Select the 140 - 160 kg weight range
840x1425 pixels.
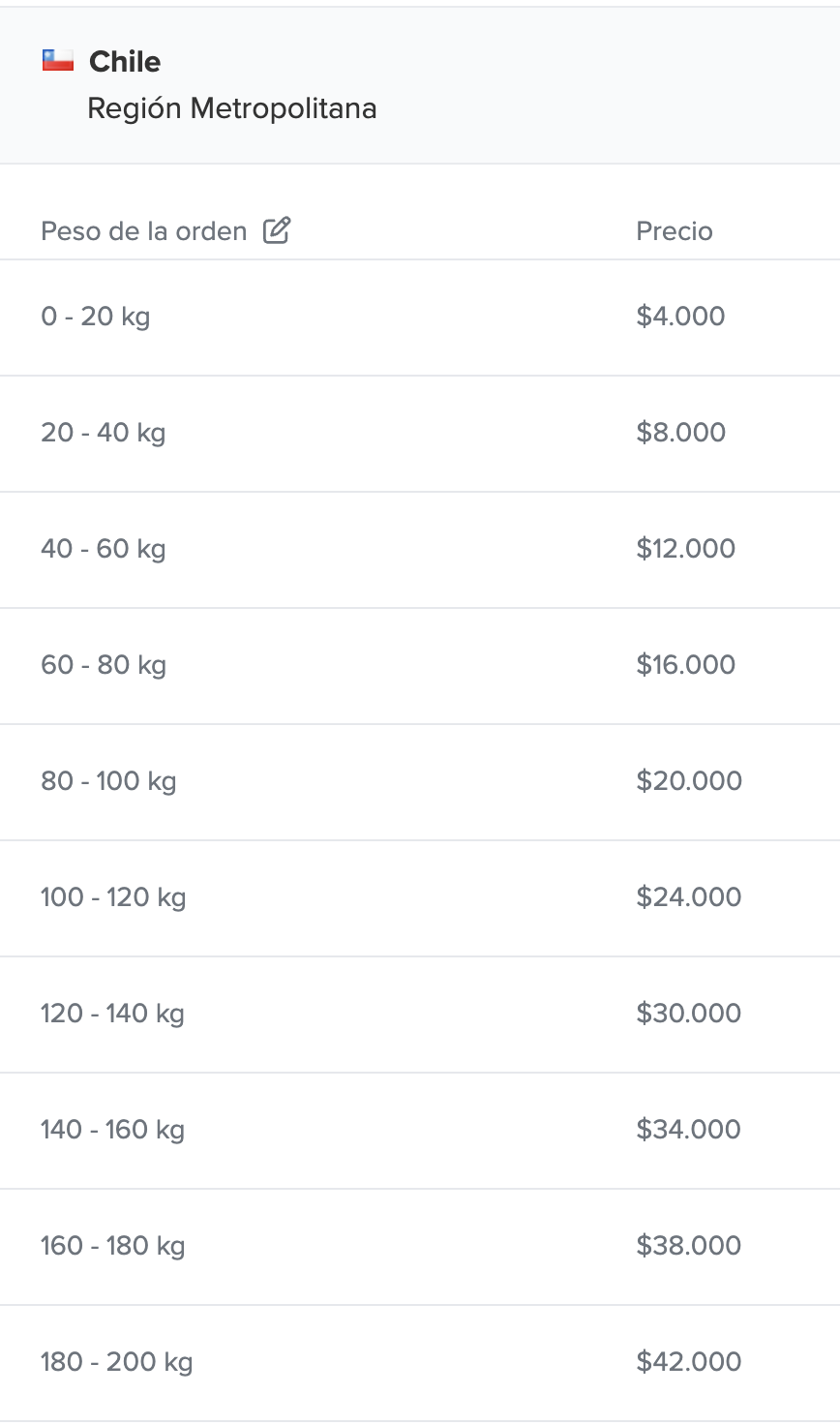point(112,1130)
